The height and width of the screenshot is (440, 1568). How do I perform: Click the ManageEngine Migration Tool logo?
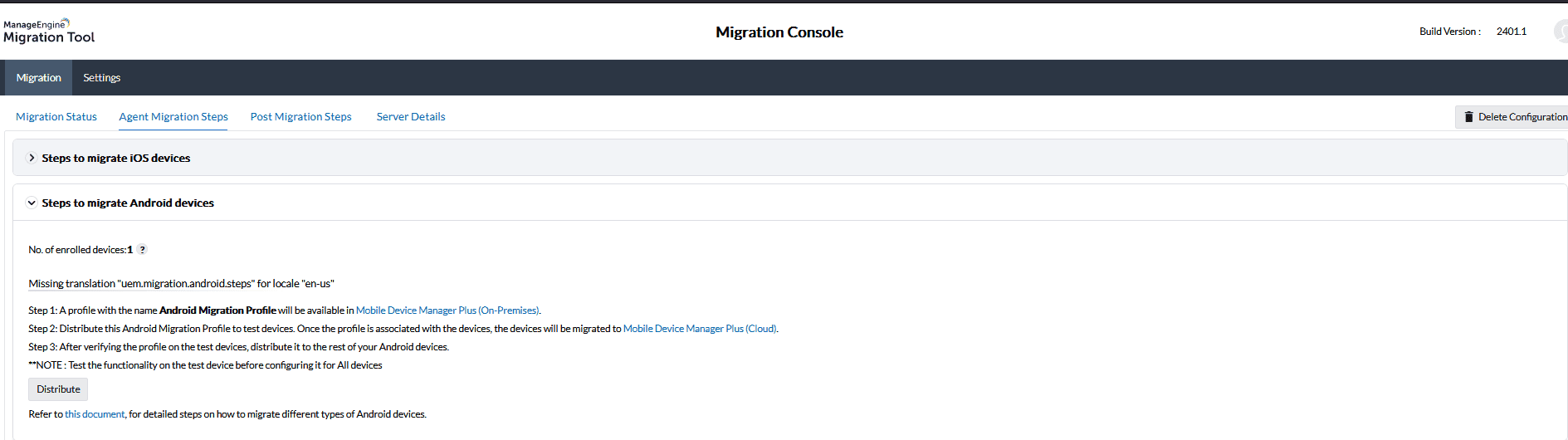coord(49,32)
